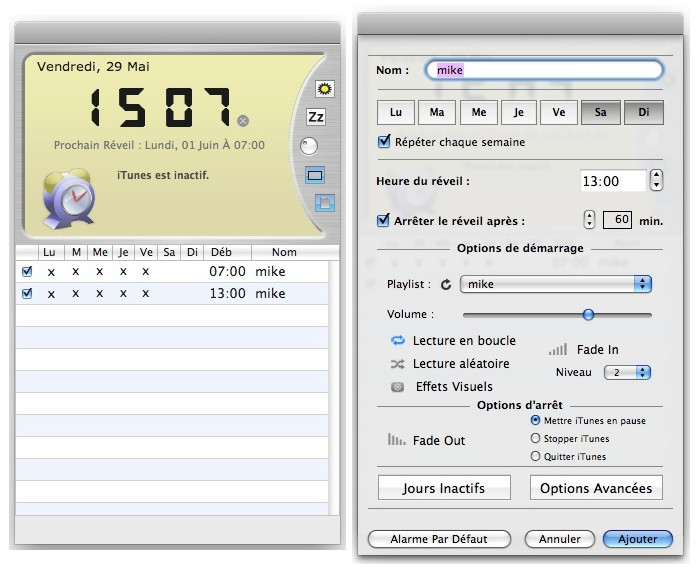Click the Lecture aléatoire label
Viewport: 700px width, 574px height.
pyautogui.click(x=461, y=364)
